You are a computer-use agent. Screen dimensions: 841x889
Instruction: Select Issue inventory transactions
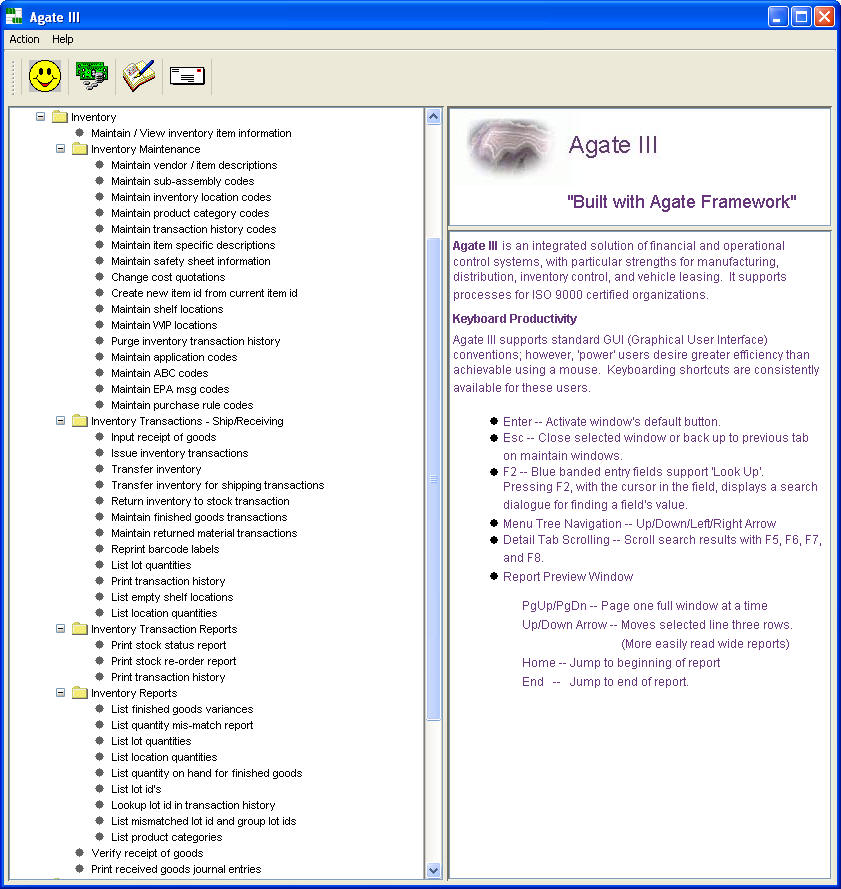click(180, 453)
